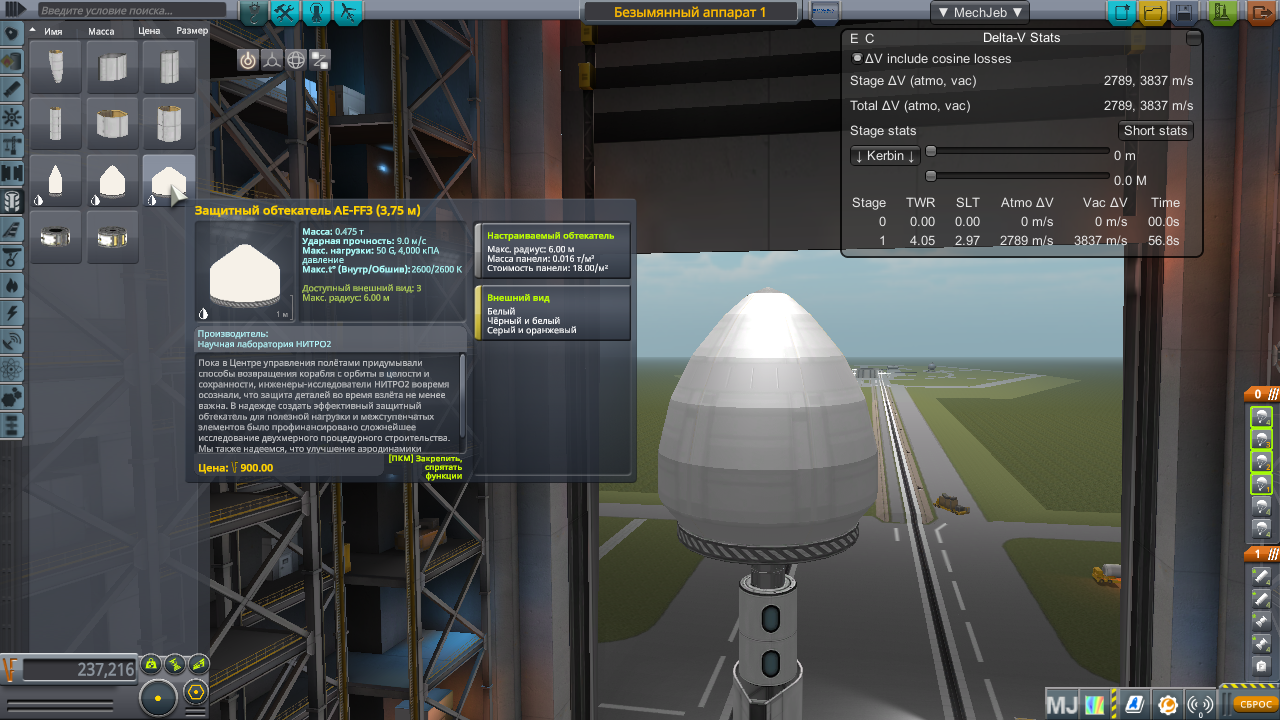
Task: Select the Re-root gizmo tool
Action: point(320,60)
